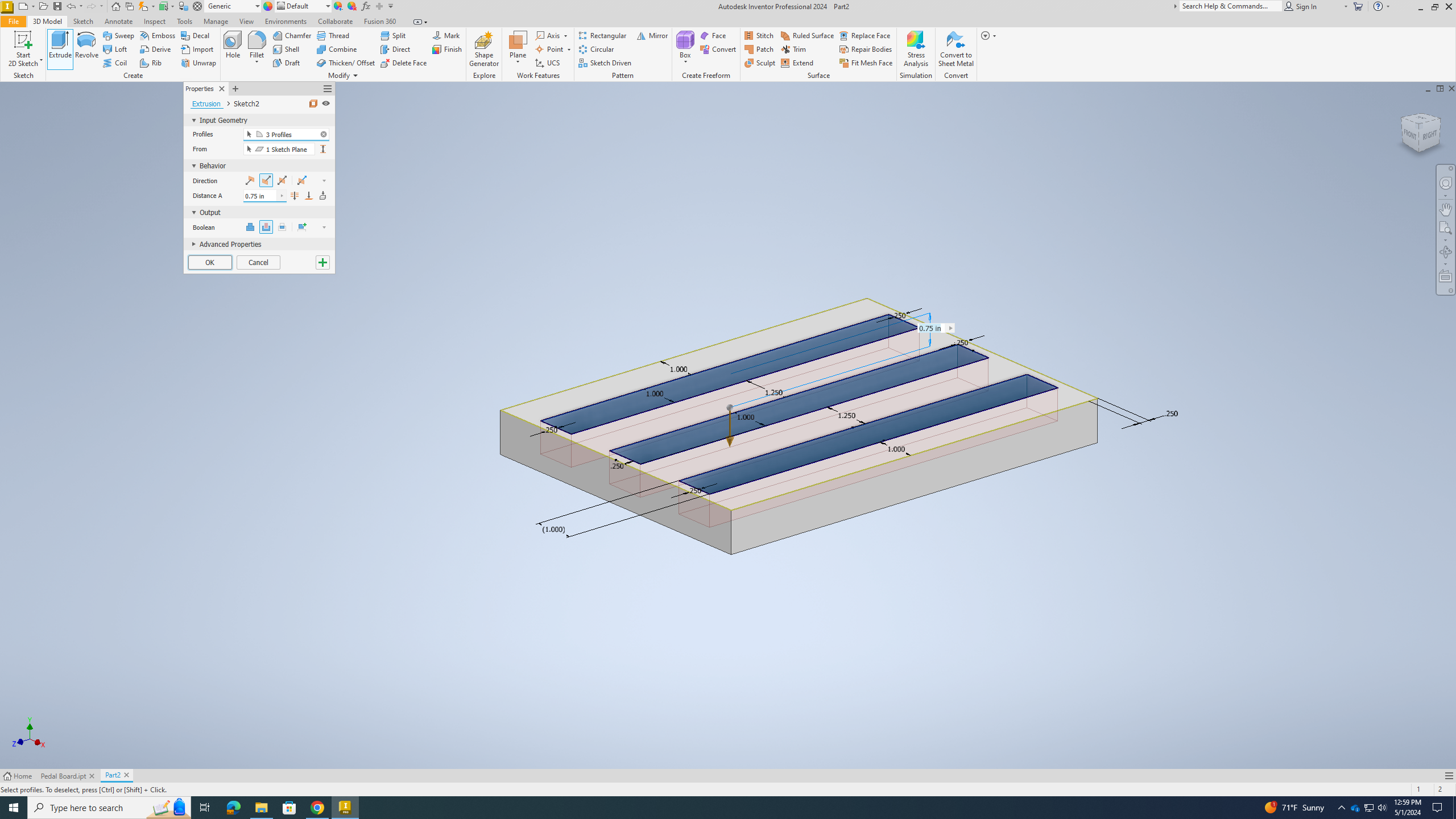Viewport: 1456px width, 819px height.
Task: Click the Chamfer tool
Action: click(x=292, y=35)
